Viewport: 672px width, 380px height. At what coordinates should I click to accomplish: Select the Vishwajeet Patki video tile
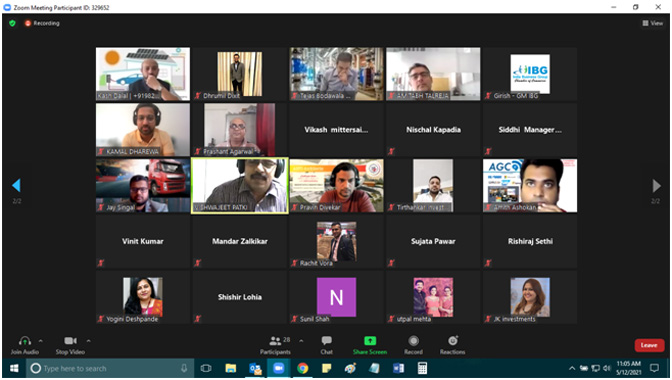pos(240,186)
